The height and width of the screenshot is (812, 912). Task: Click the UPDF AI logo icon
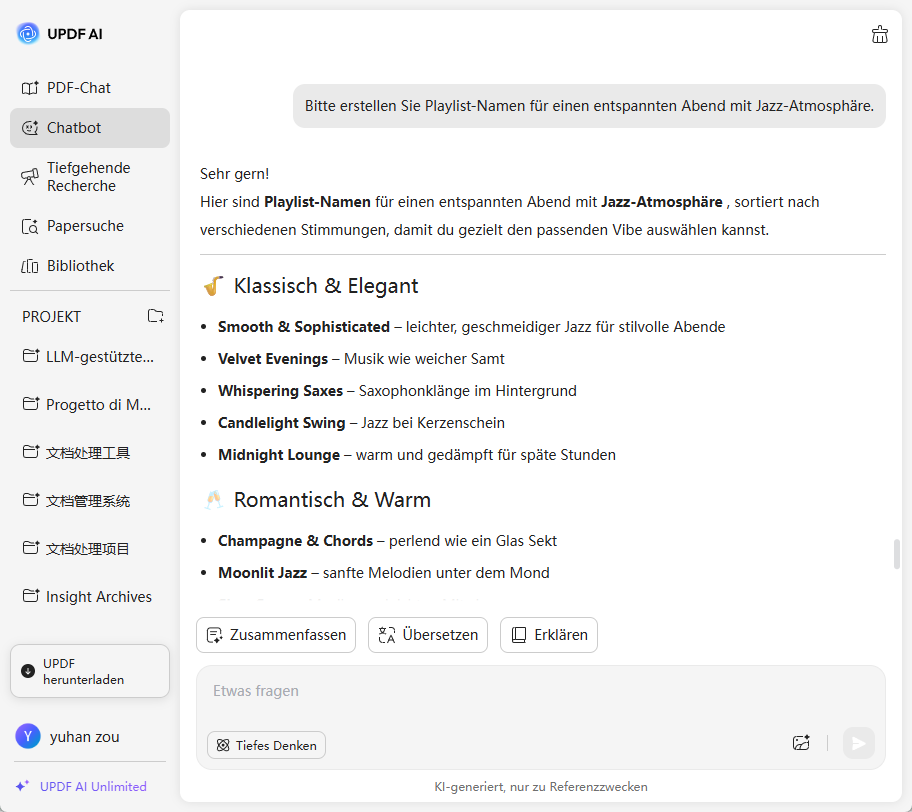28,34
